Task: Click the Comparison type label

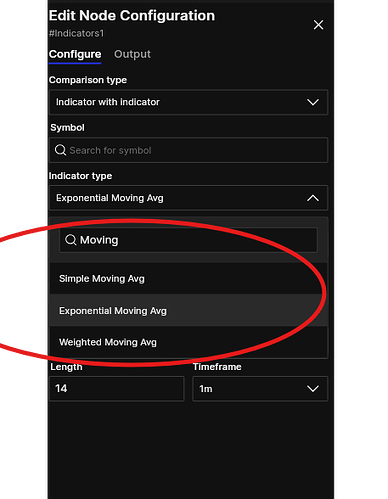Action: click(x=88, y=80)
